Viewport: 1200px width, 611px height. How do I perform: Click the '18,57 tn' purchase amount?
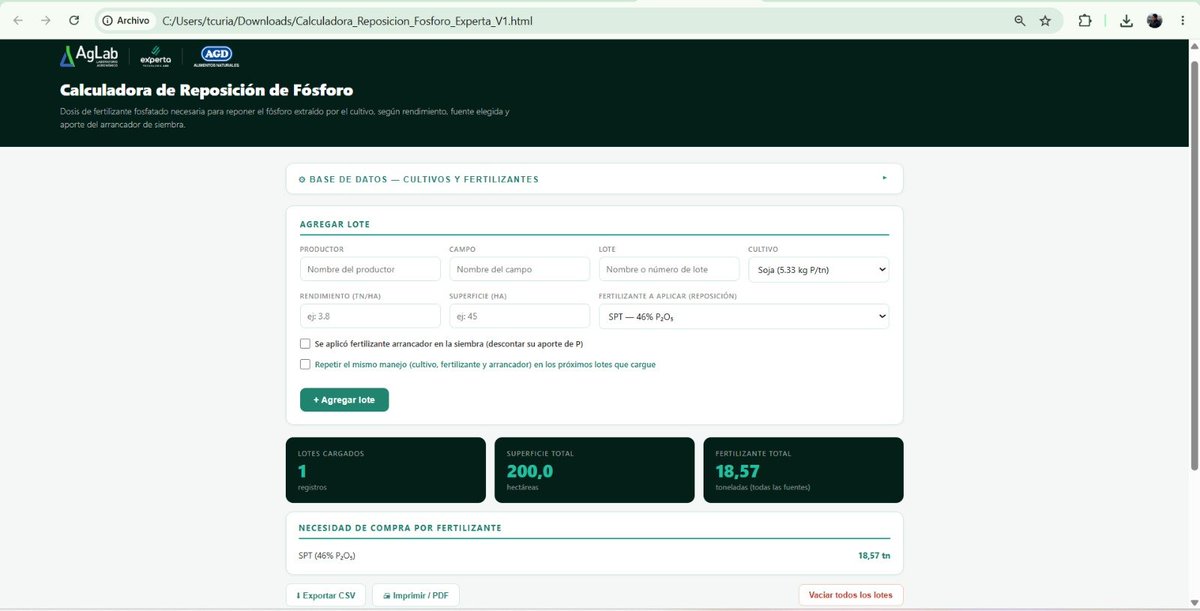click(x=874, y=555)
